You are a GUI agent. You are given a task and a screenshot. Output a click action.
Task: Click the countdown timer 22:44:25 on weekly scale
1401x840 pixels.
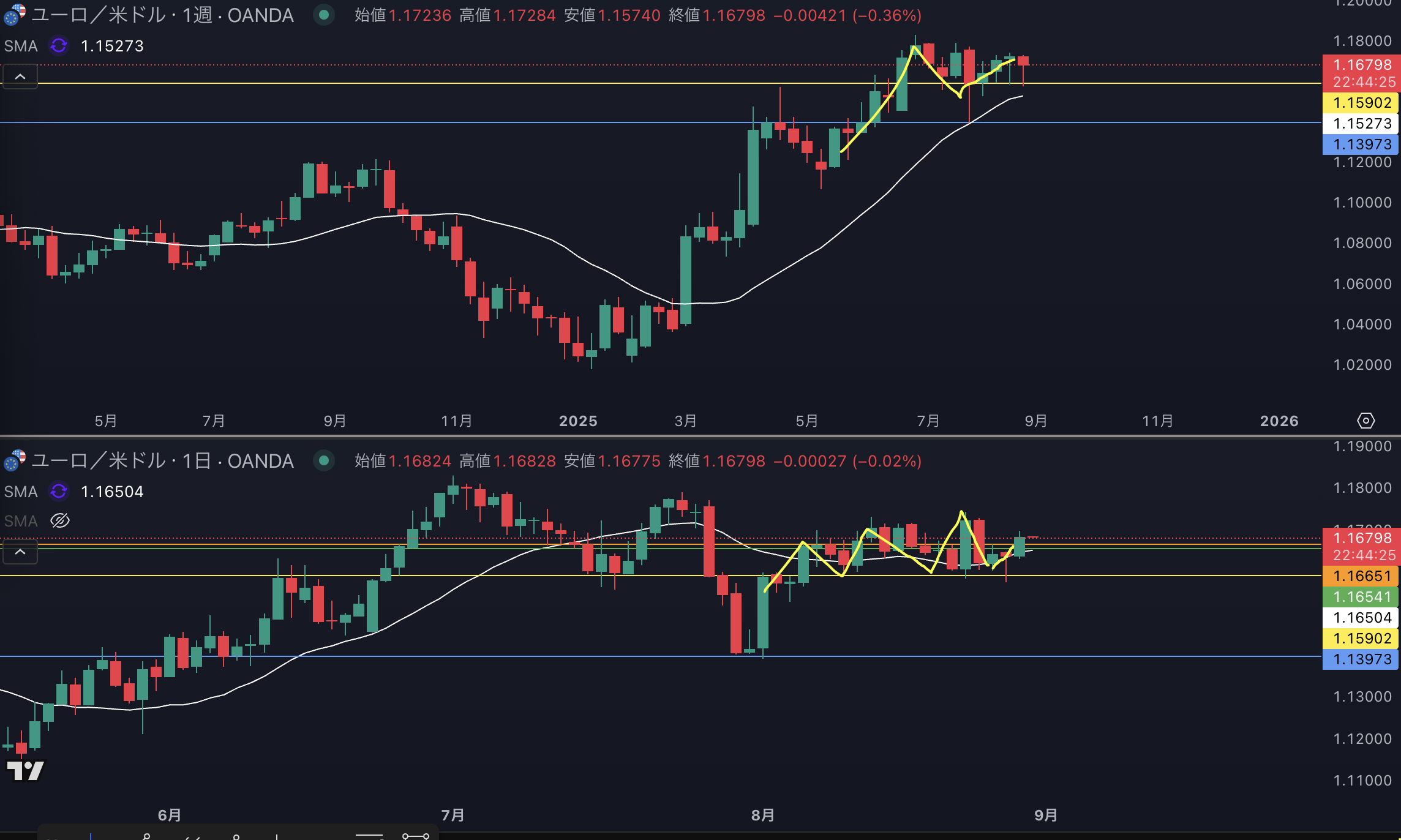coord(1364,82)
